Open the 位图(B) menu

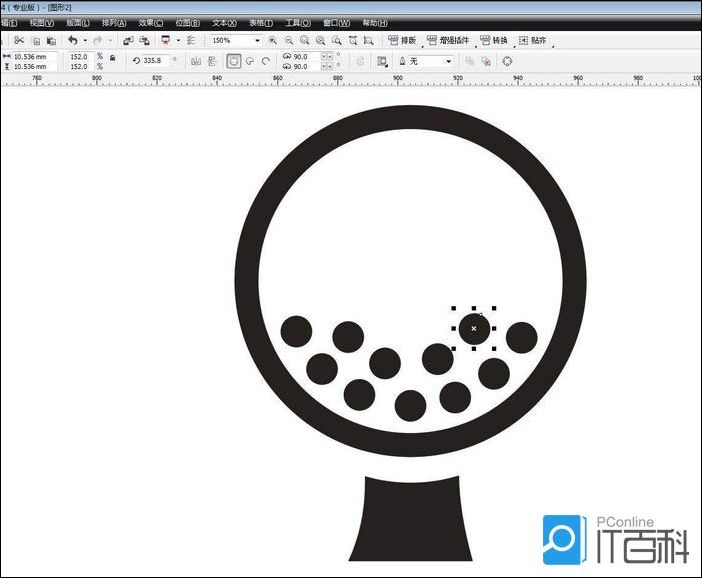pyautogui.click(x=188, y=23)
